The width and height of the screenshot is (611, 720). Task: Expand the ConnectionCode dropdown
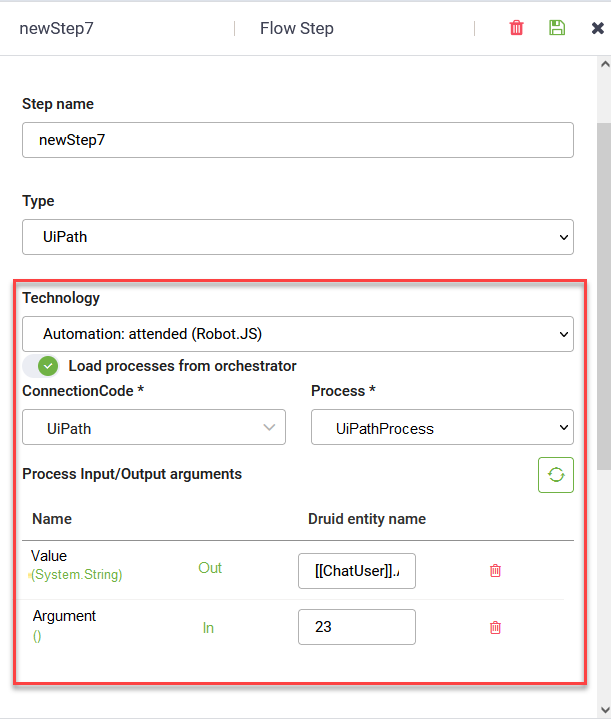pos(154,427)
